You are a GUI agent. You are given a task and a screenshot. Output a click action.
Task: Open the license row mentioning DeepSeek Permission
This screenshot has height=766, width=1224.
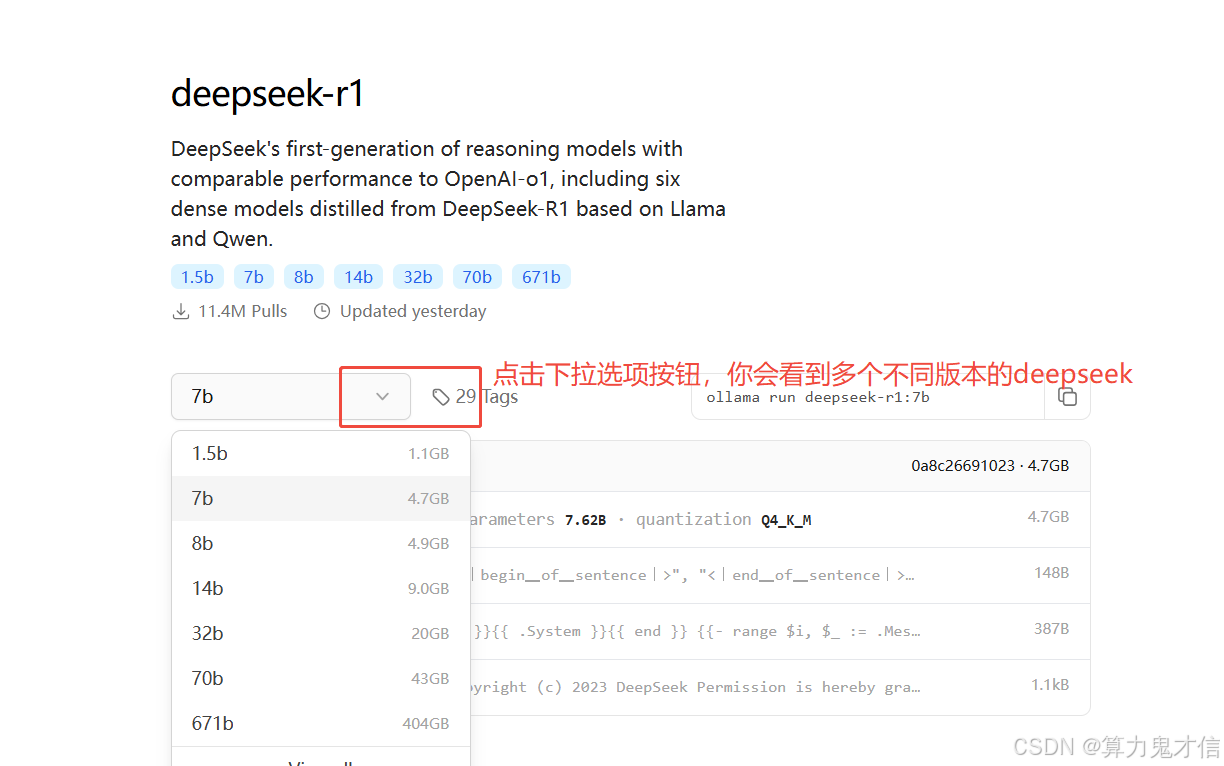780,687
